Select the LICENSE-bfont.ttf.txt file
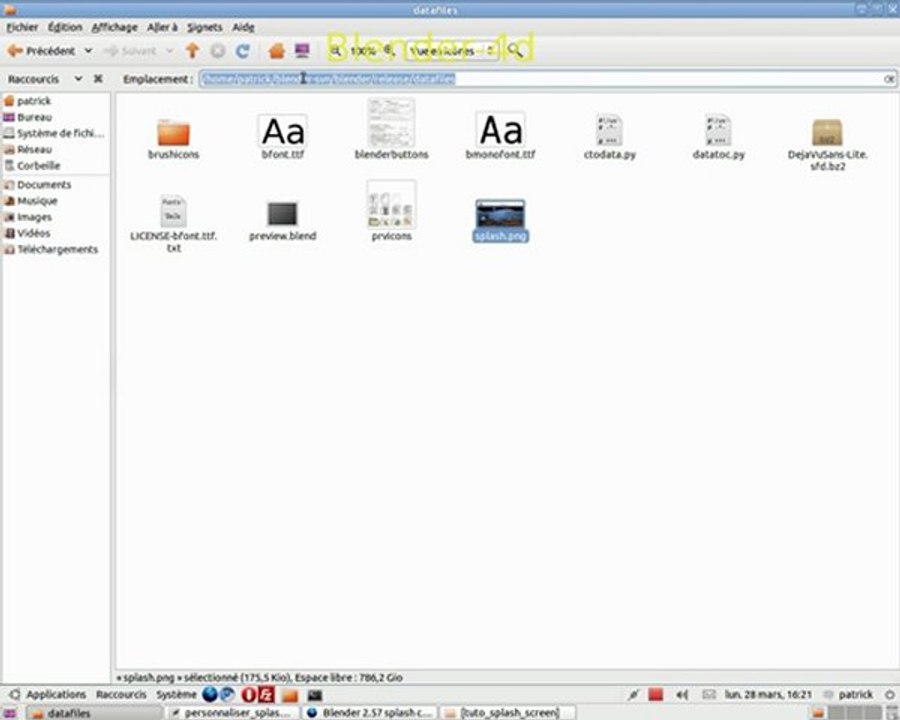The width and height of the screenshot is (900, 720). [x=173, y=224]
